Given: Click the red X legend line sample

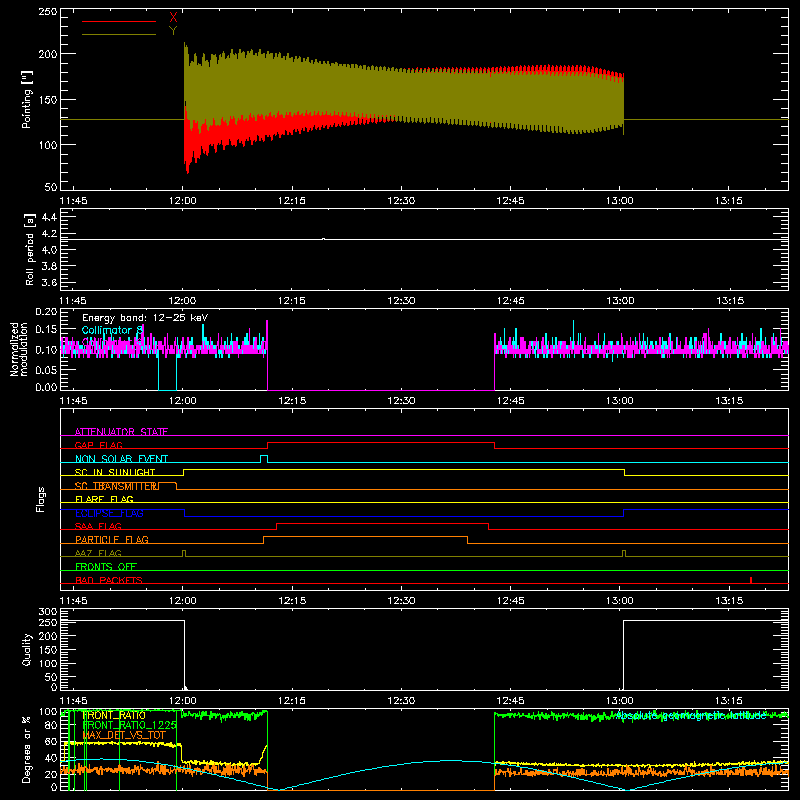Looking at the screenshot, I should point(119,21).
